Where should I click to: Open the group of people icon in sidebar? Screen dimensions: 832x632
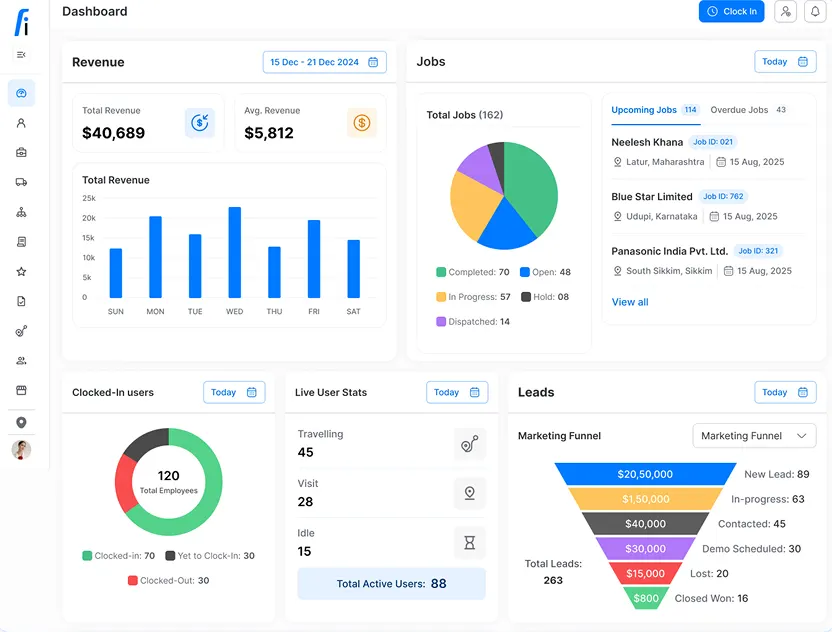click(21, 361)
